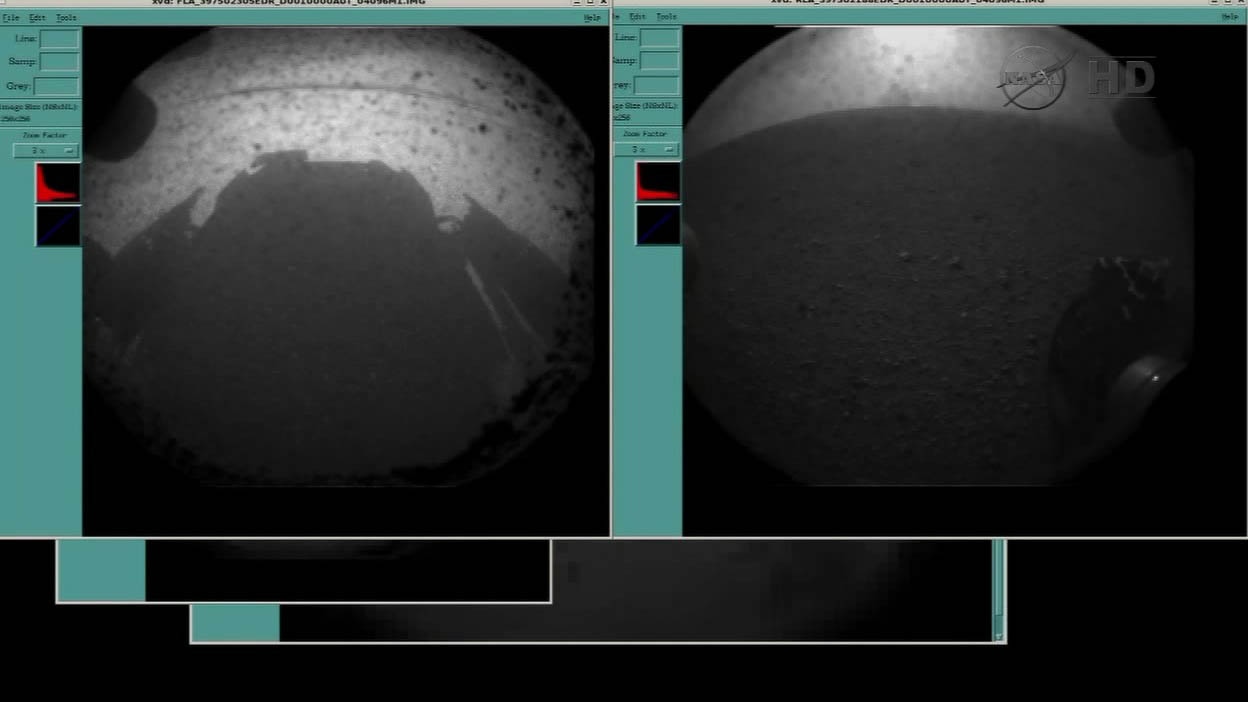Click Line value field in right window
This screenshot has width=1248, height=702.
click(659, 38)
